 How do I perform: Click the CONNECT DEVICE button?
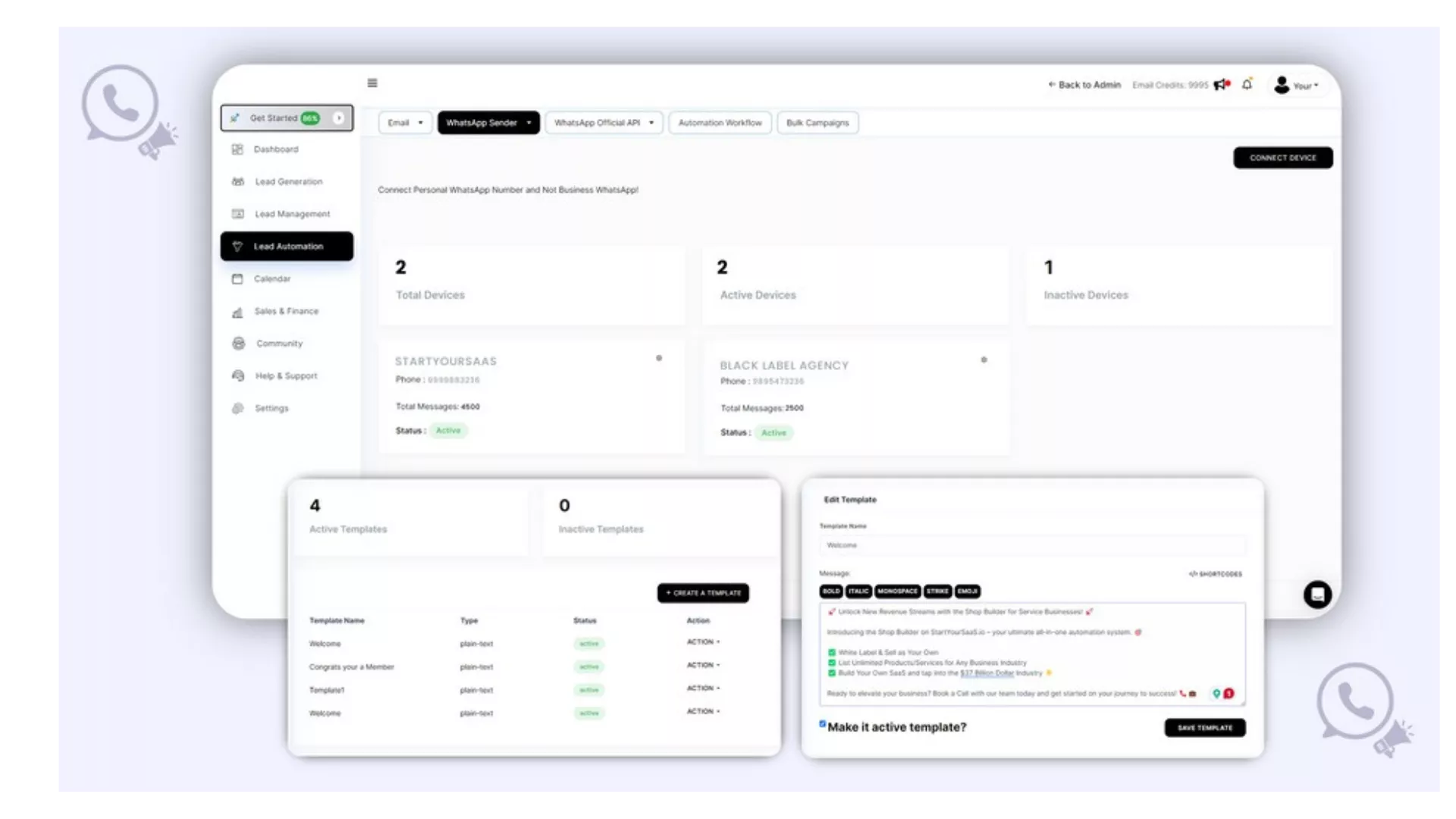[1282, 158]
